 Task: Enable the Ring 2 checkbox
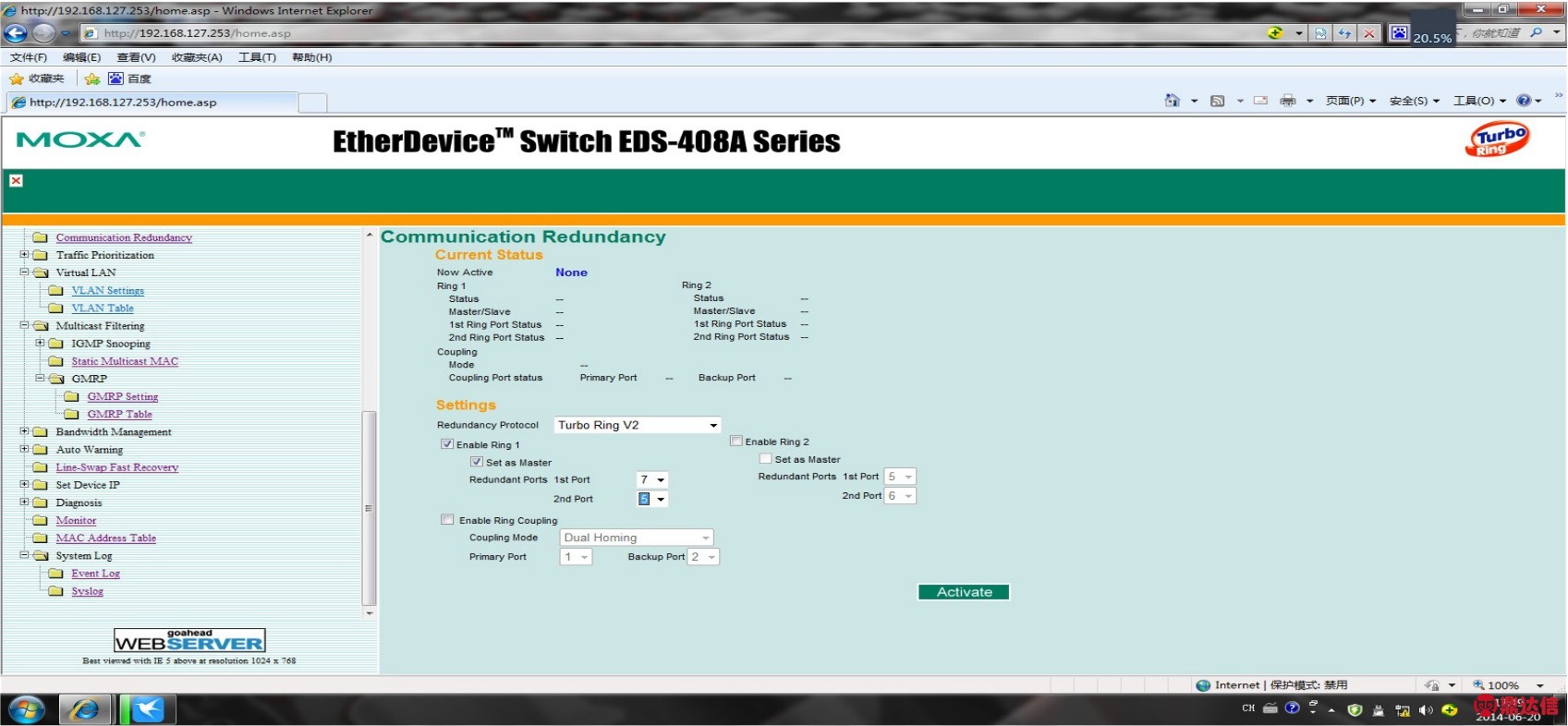point(736,442)
